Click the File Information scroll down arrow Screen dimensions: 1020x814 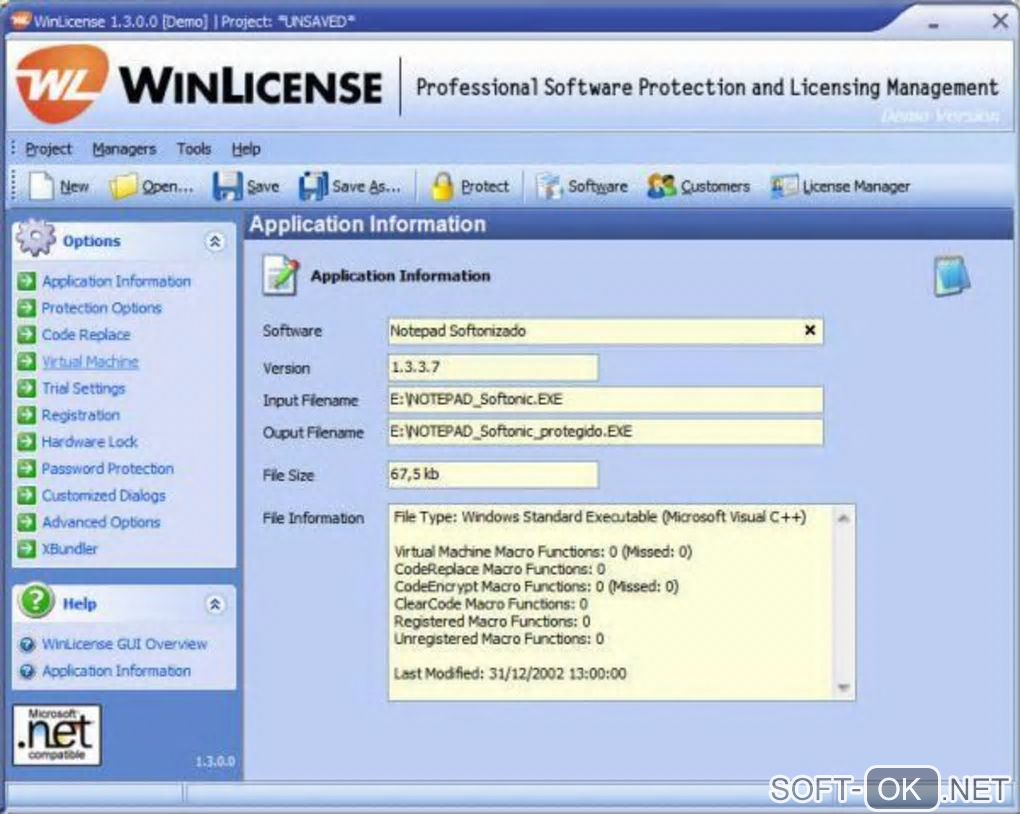click(843, 687)
